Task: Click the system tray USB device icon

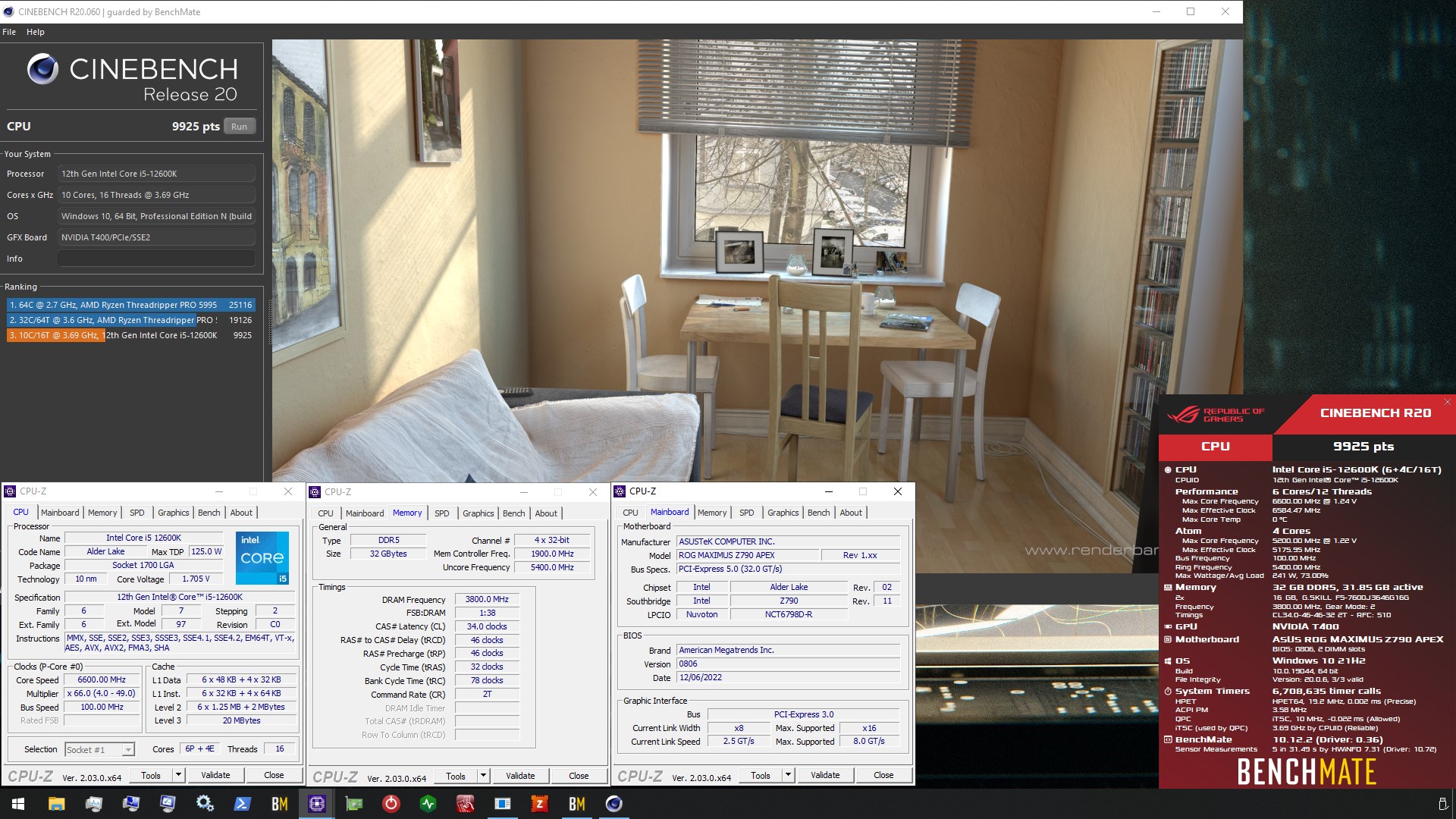Action: 1442,804
